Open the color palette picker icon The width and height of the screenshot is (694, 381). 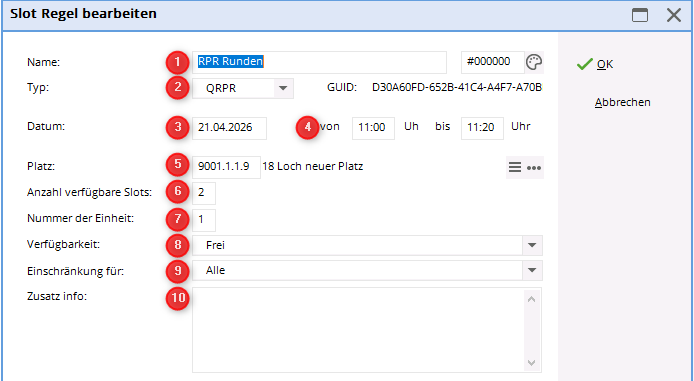(534, 62)
